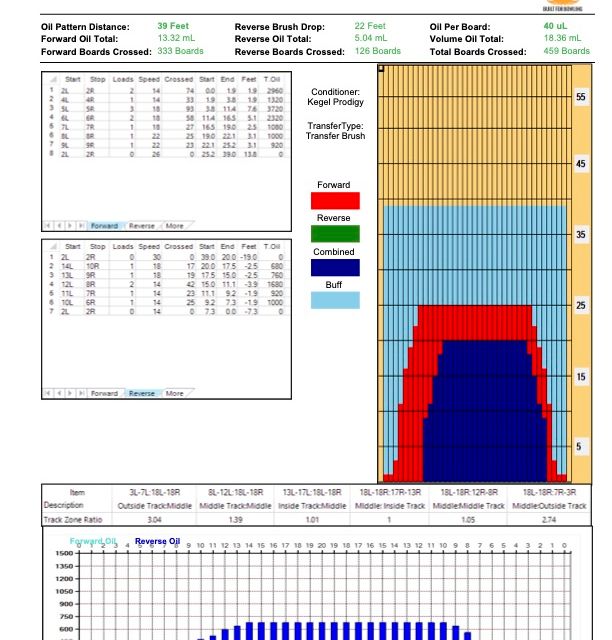Select the Loads column header in bottom table
Image resolution: width=612 pixels, height=640 pixels.
point(123,247)
